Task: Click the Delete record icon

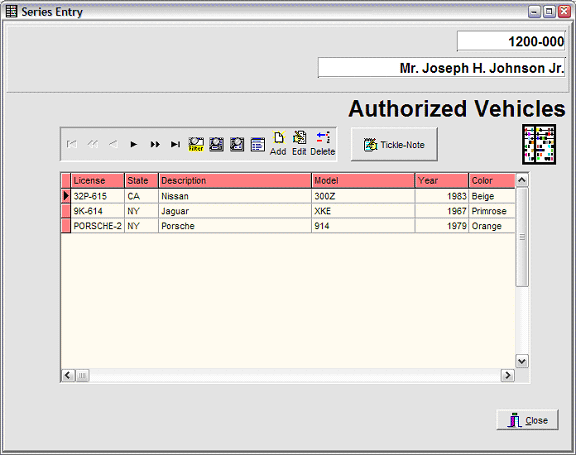Action: click(323, 144)
